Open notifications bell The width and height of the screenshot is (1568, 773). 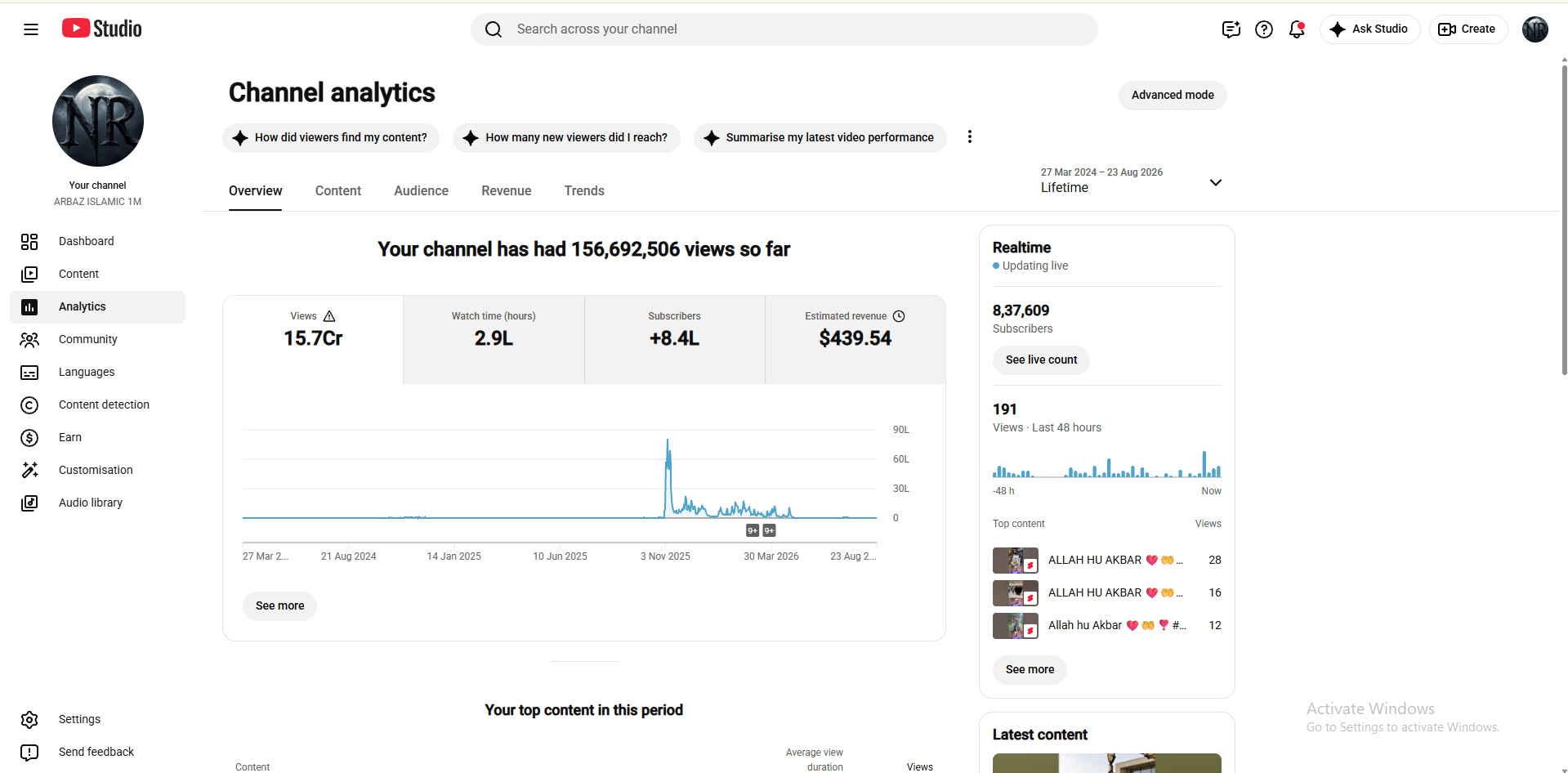pyautogui.click(x=1297, y=29)
